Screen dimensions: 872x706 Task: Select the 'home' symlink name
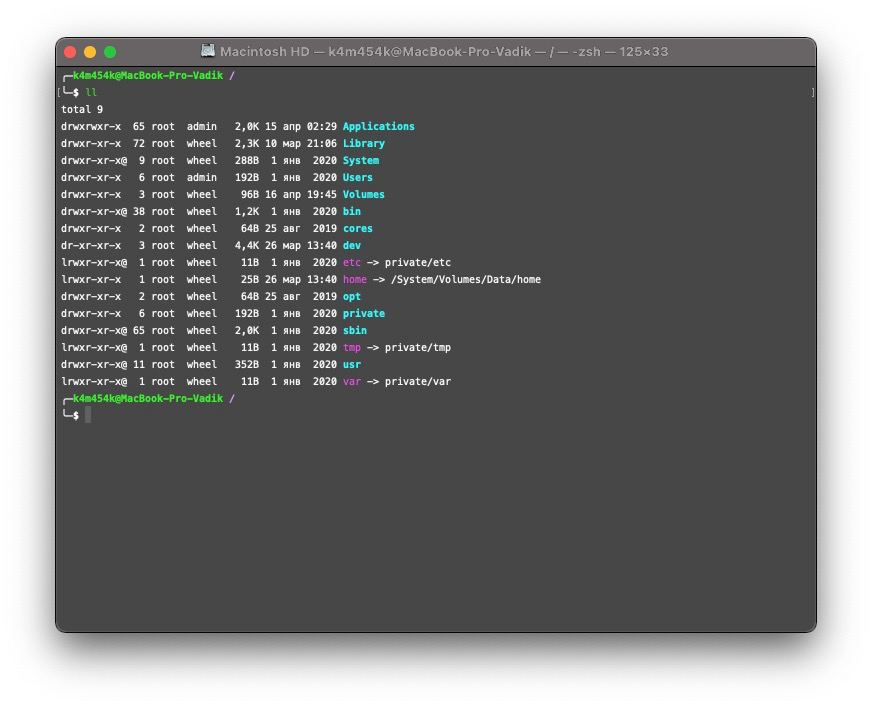(x=355, y=280)
